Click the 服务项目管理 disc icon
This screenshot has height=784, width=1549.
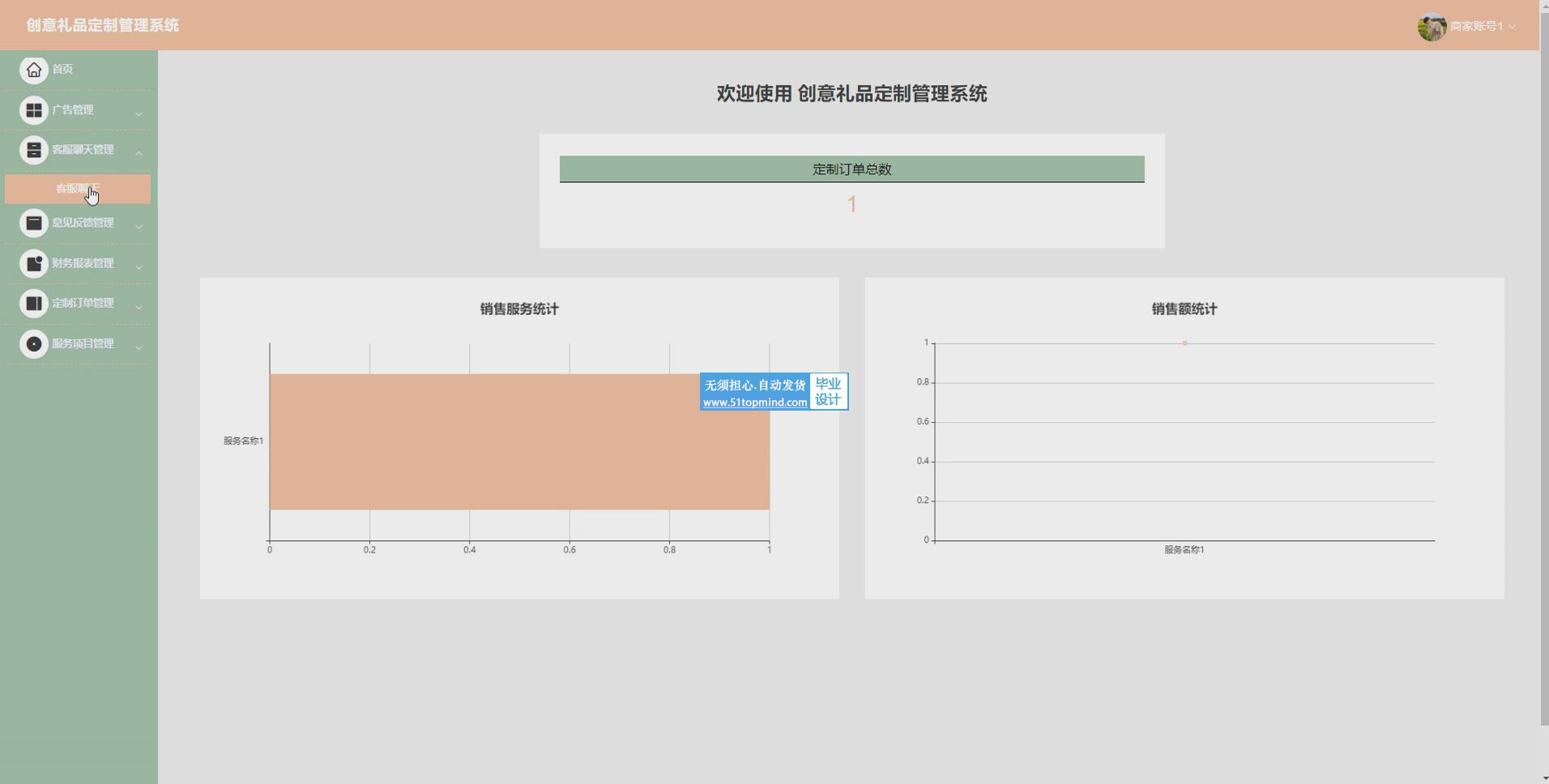[34, 343]
